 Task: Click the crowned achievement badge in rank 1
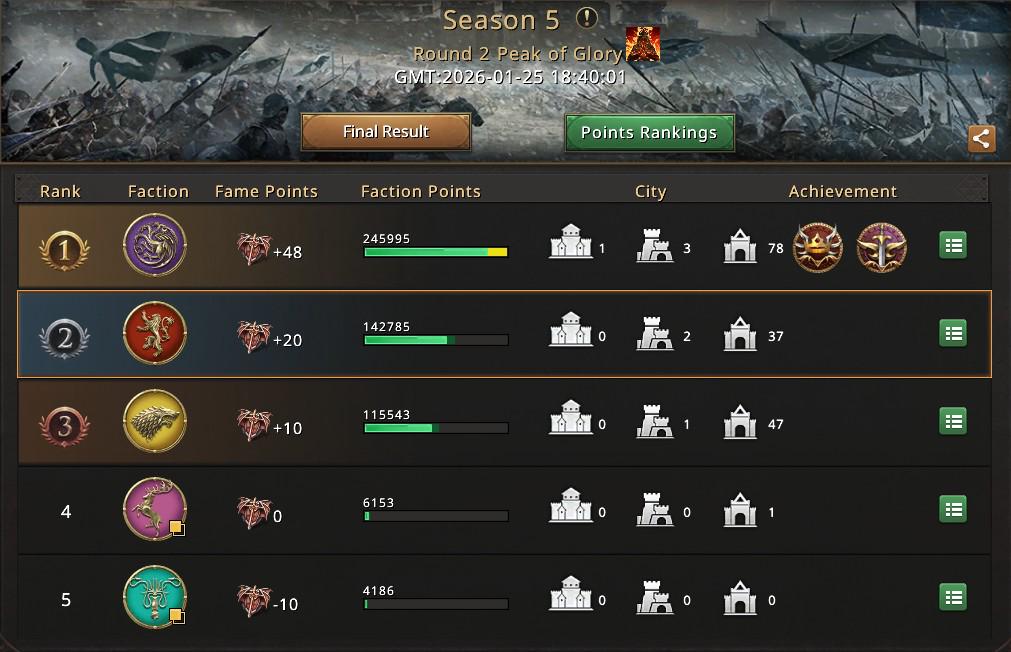pos(818,248)
